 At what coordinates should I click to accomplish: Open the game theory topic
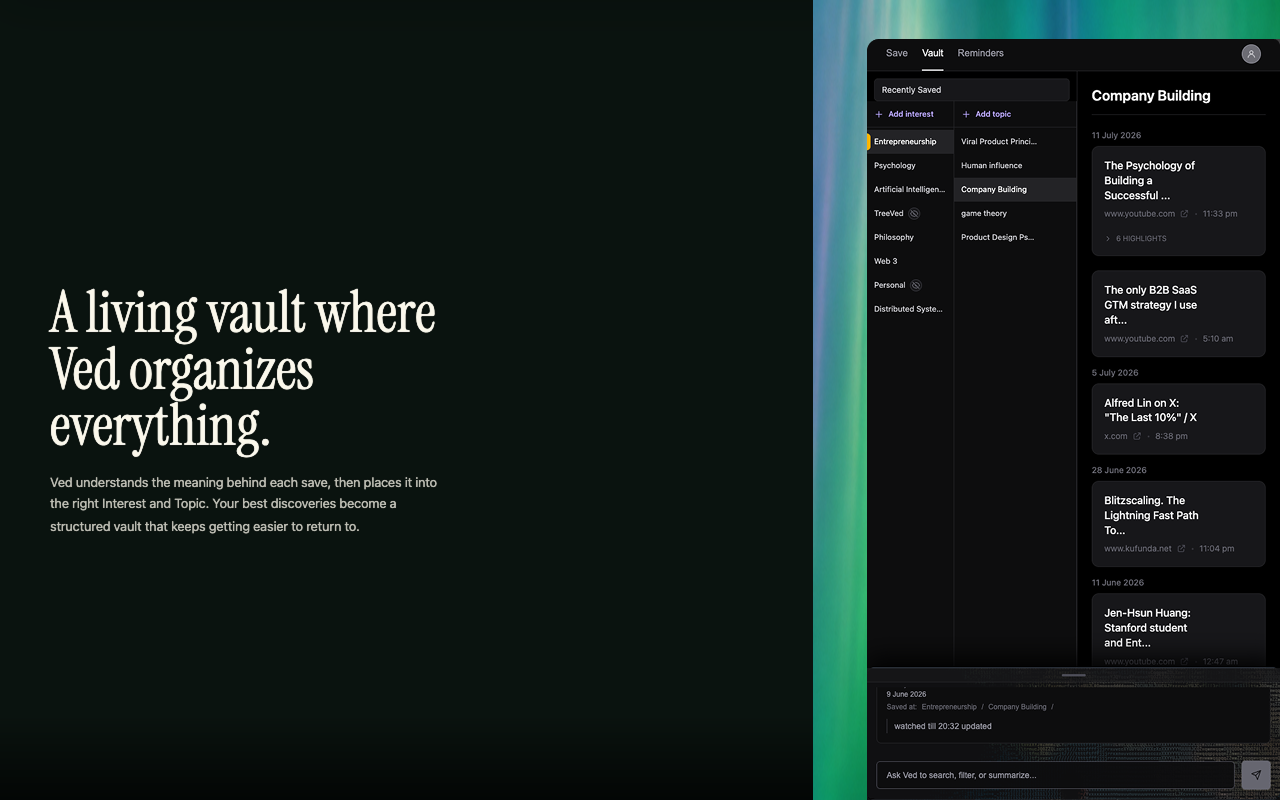[1015, 214]
